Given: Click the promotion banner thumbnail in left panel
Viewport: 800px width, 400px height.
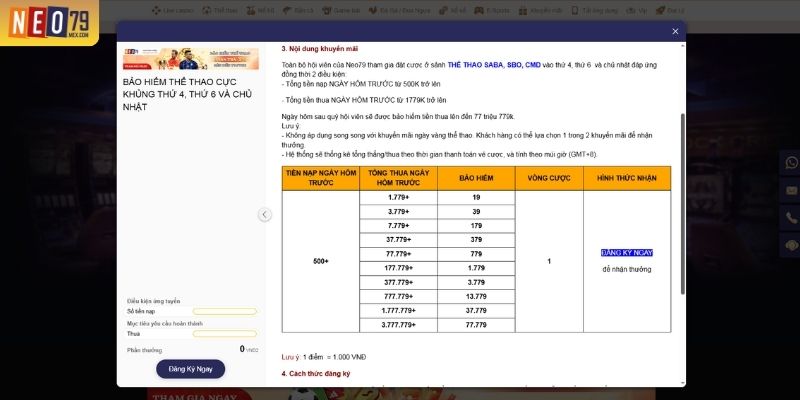Looking at the screenshot, I should tap(191, 59).
